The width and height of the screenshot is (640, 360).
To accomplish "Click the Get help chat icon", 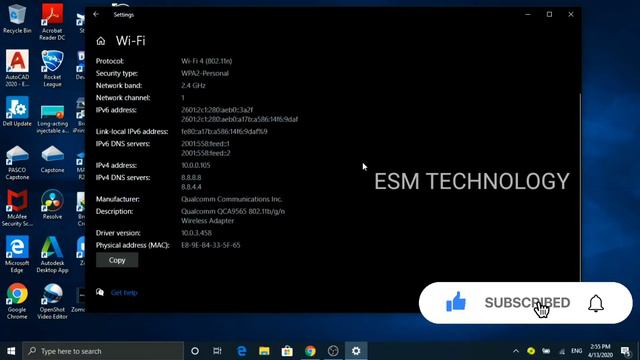I will point(100,292).
